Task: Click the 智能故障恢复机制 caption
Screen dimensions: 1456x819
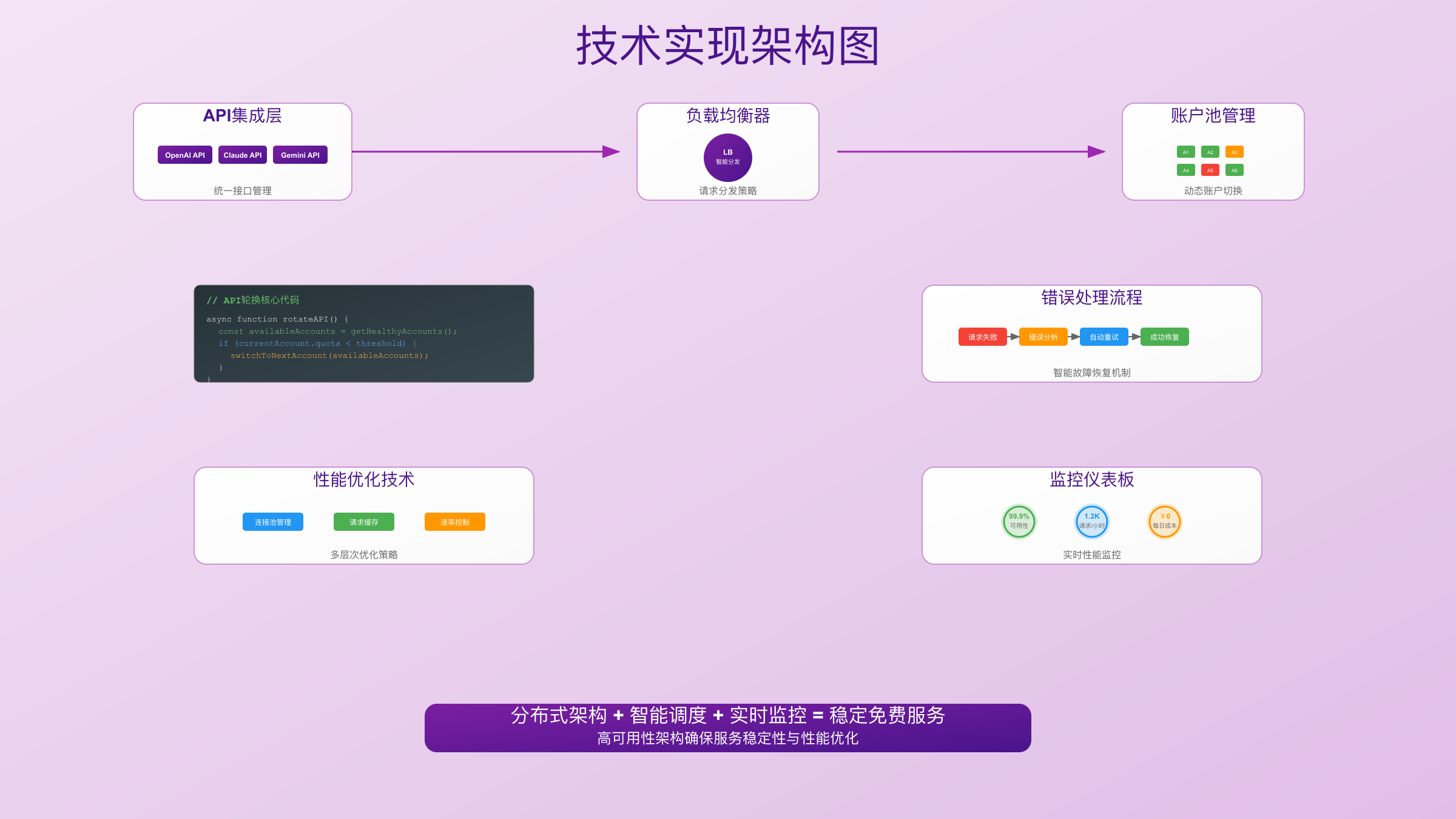Action: 1092,372
